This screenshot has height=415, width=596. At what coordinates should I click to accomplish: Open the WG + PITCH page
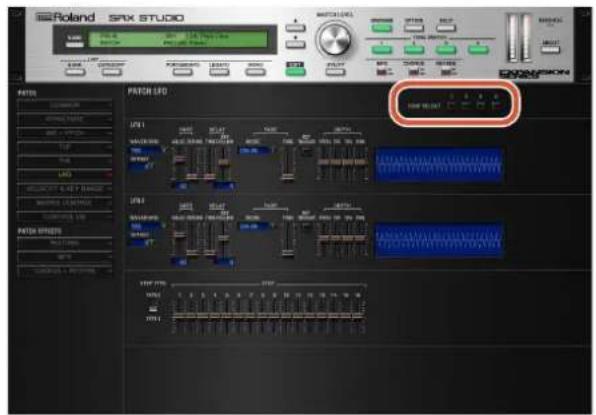tap(65, 133)
